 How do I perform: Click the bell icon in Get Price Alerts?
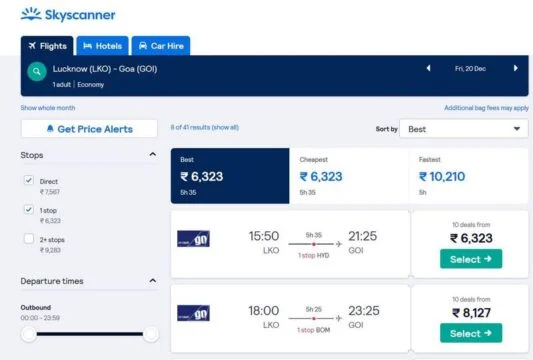tap(50, 128)
